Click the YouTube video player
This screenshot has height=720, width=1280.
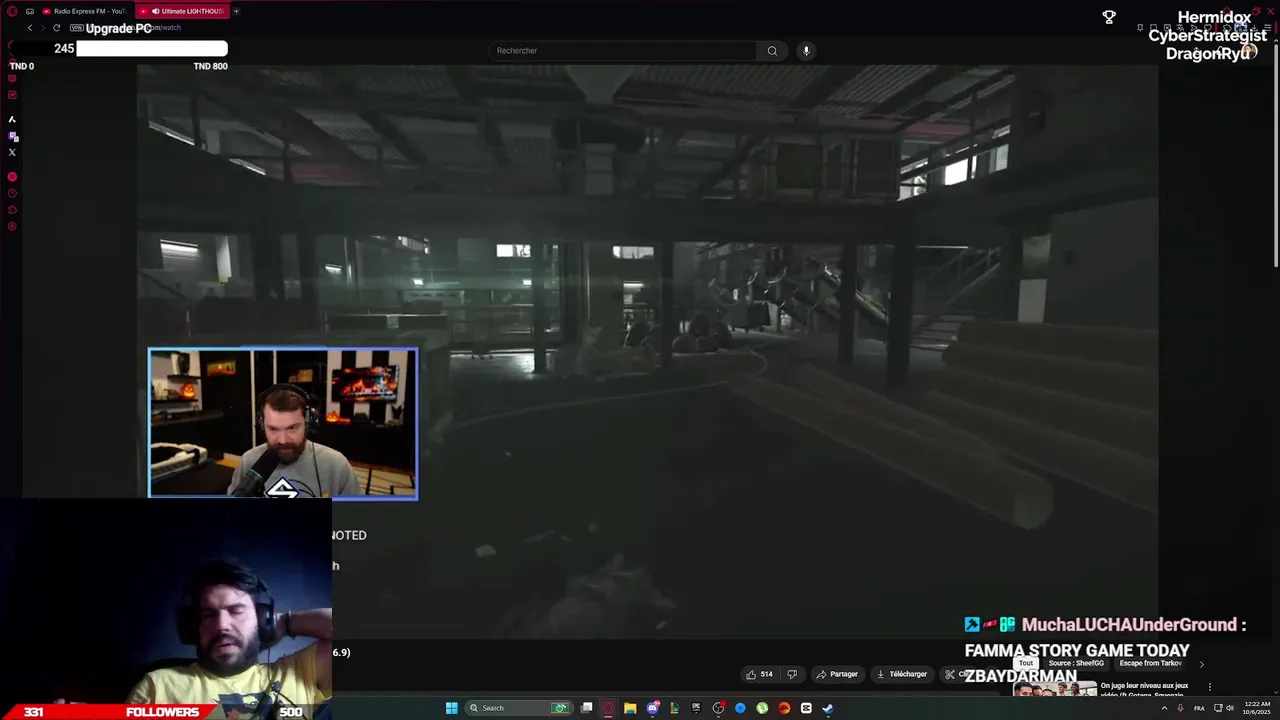648,352
